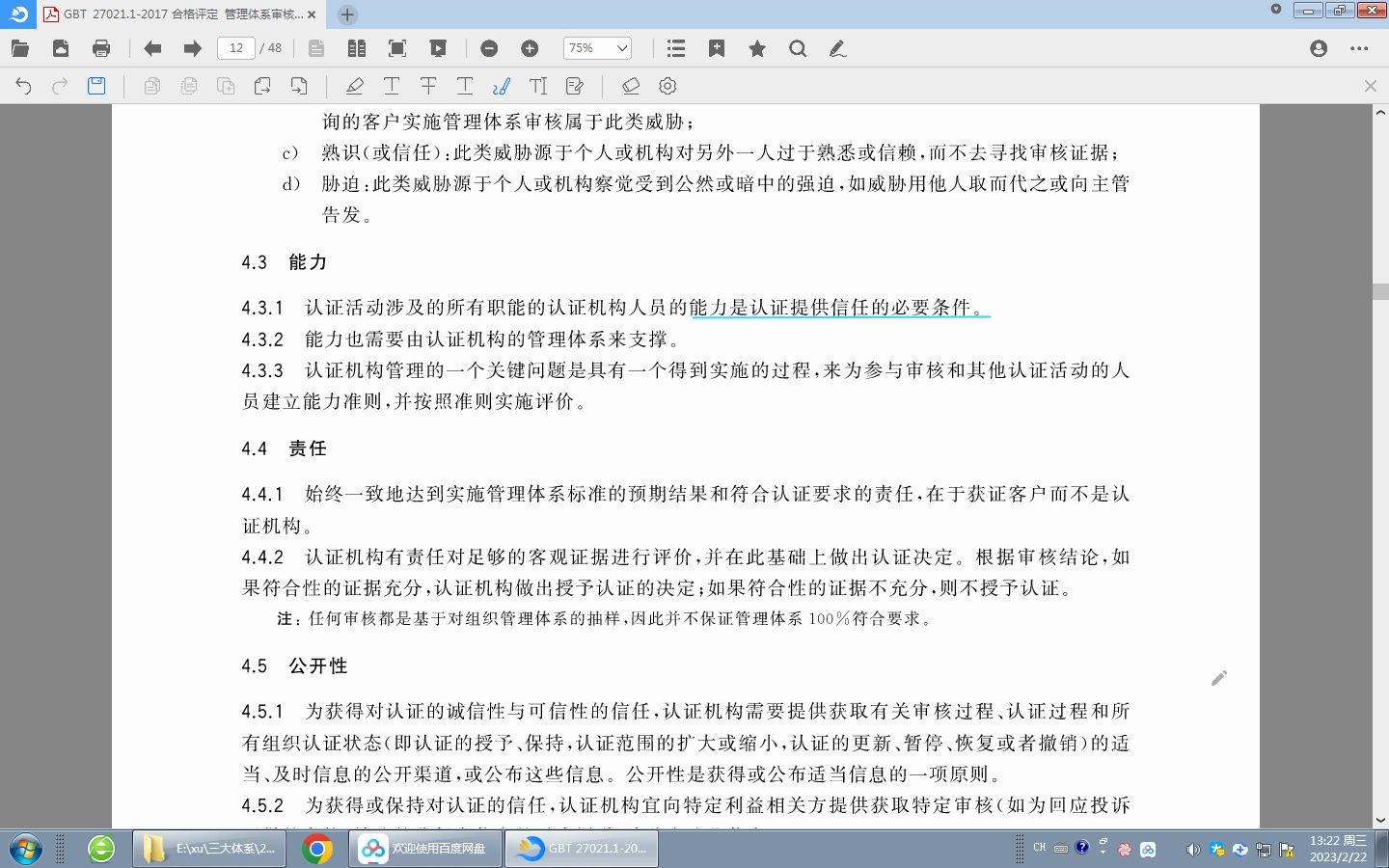The width and height of the screenshot is (1389, 868).
Task: Open the Windows Start menu
Action: (25, 849)
